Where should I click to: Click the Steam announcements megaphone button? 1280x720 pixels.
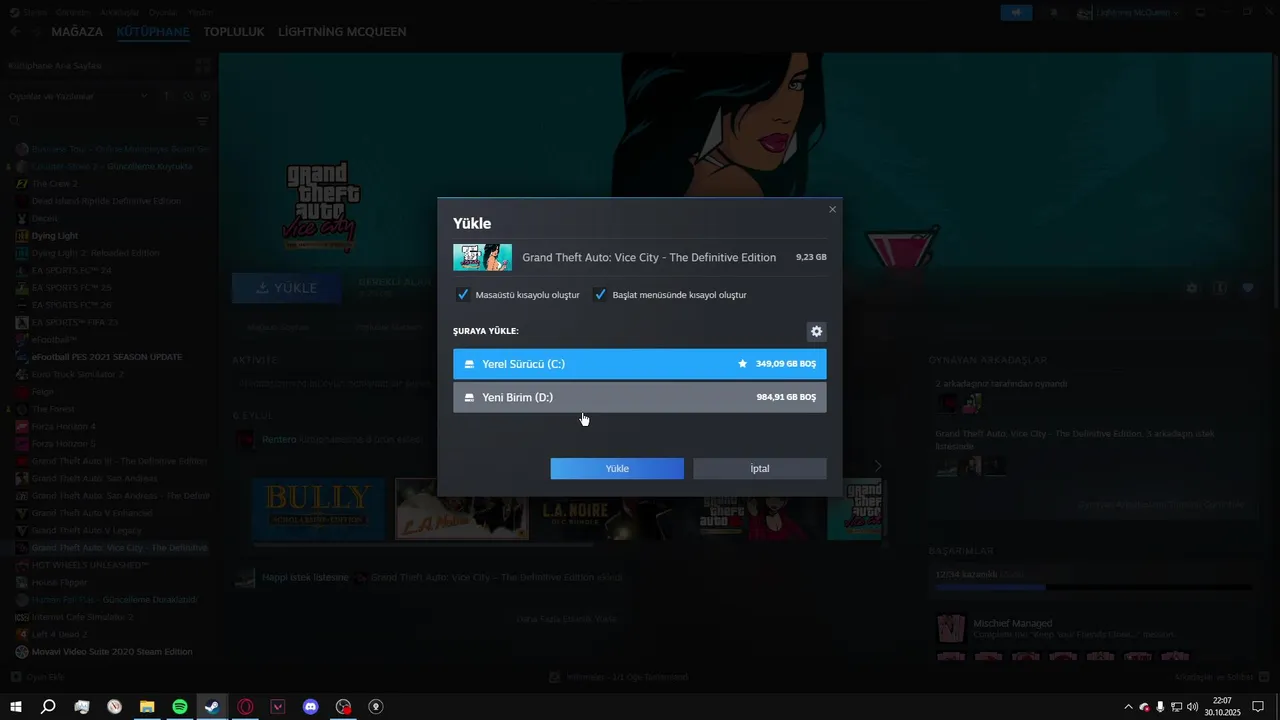pos(1017,12)
